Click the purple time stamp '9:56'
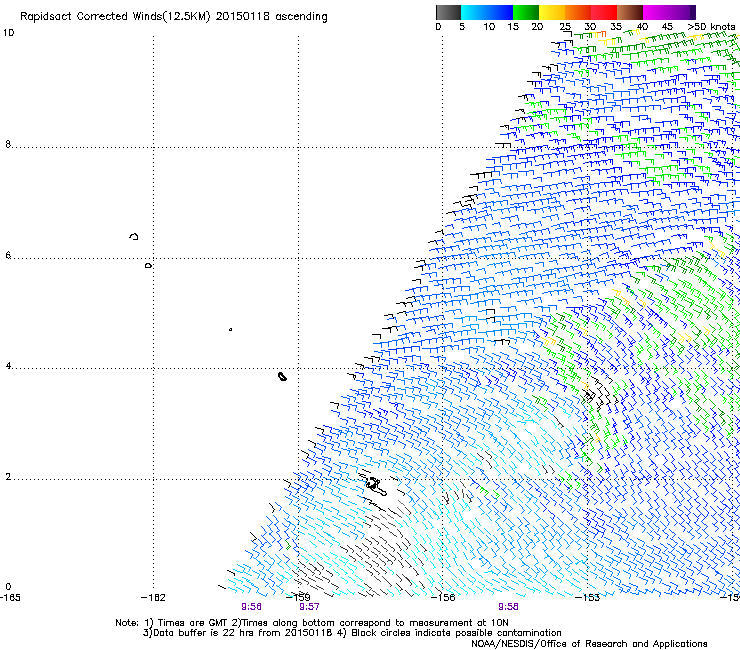This screenshot has height=650, width=740. tap(251, 607)
